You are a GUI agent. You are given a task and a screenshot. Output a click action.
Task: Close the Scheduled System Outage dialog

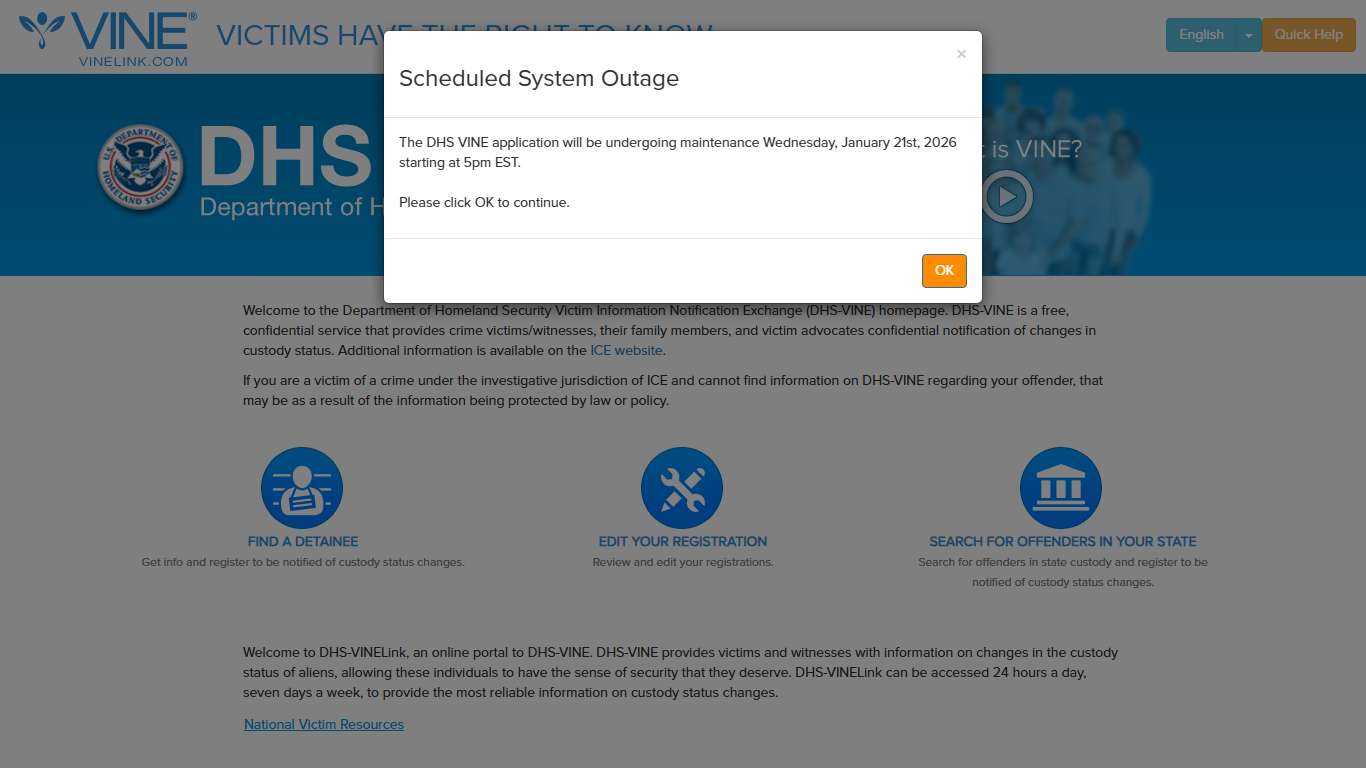961,54
